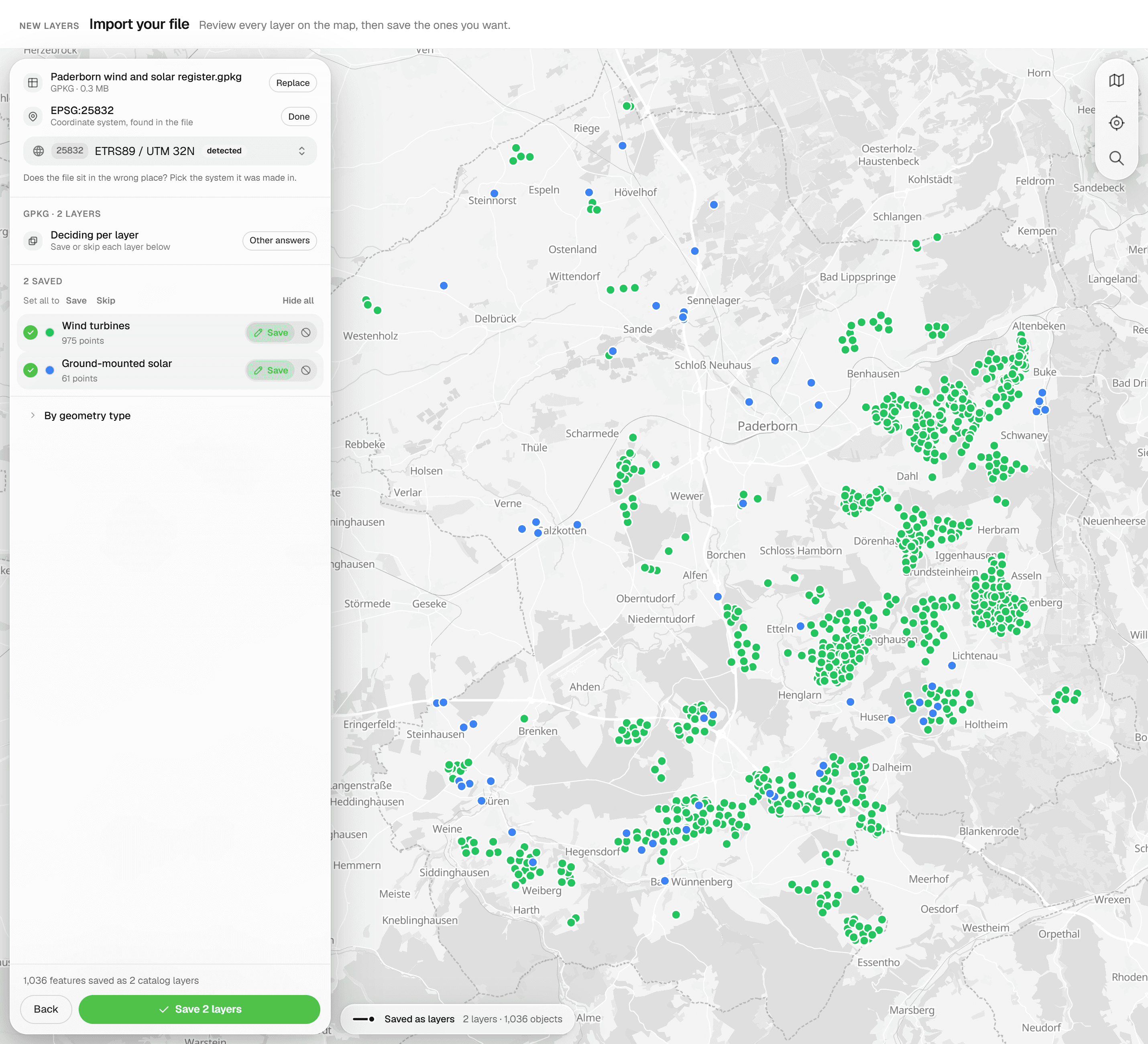Replace the imported file

(293, 83)
